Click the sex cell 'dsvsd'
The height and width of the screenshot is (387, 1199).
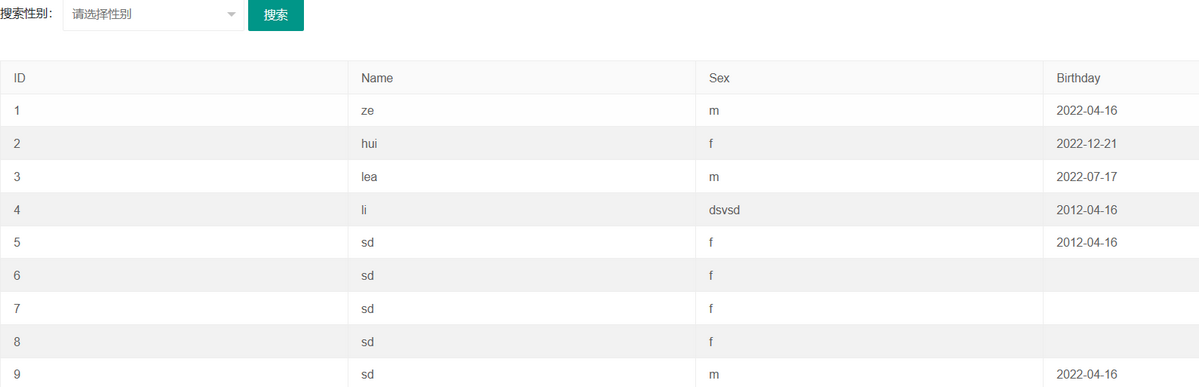click(x=869, y=210)
